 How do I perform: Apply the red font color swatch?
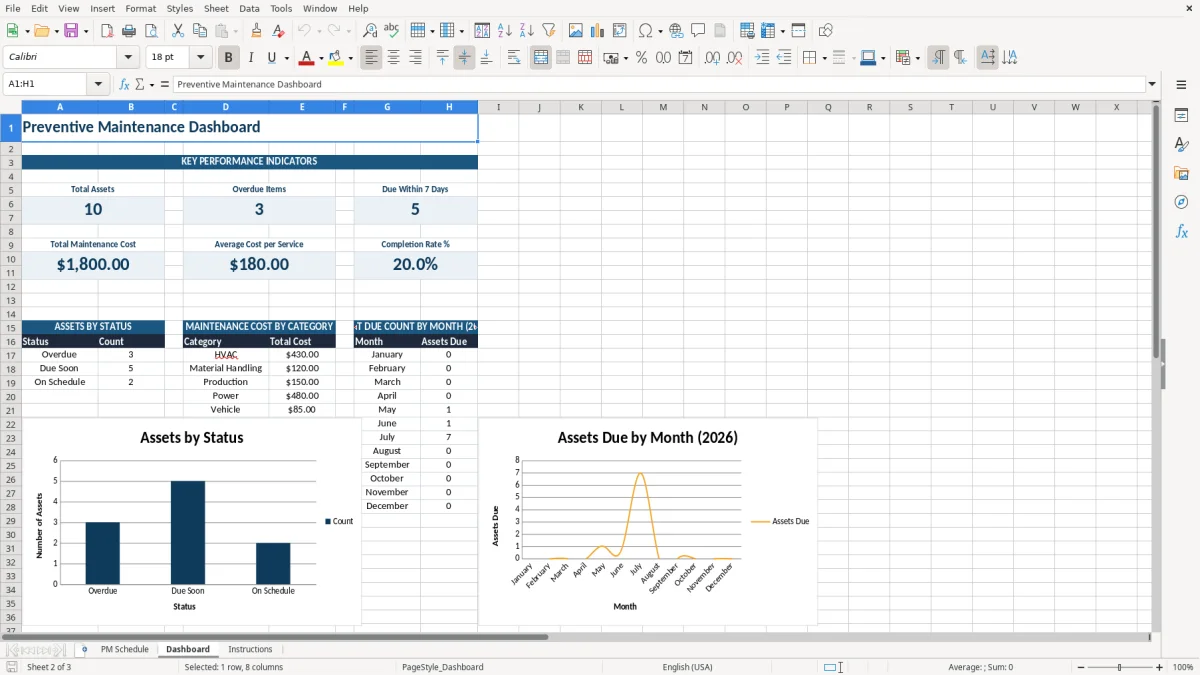pos(307,58)
